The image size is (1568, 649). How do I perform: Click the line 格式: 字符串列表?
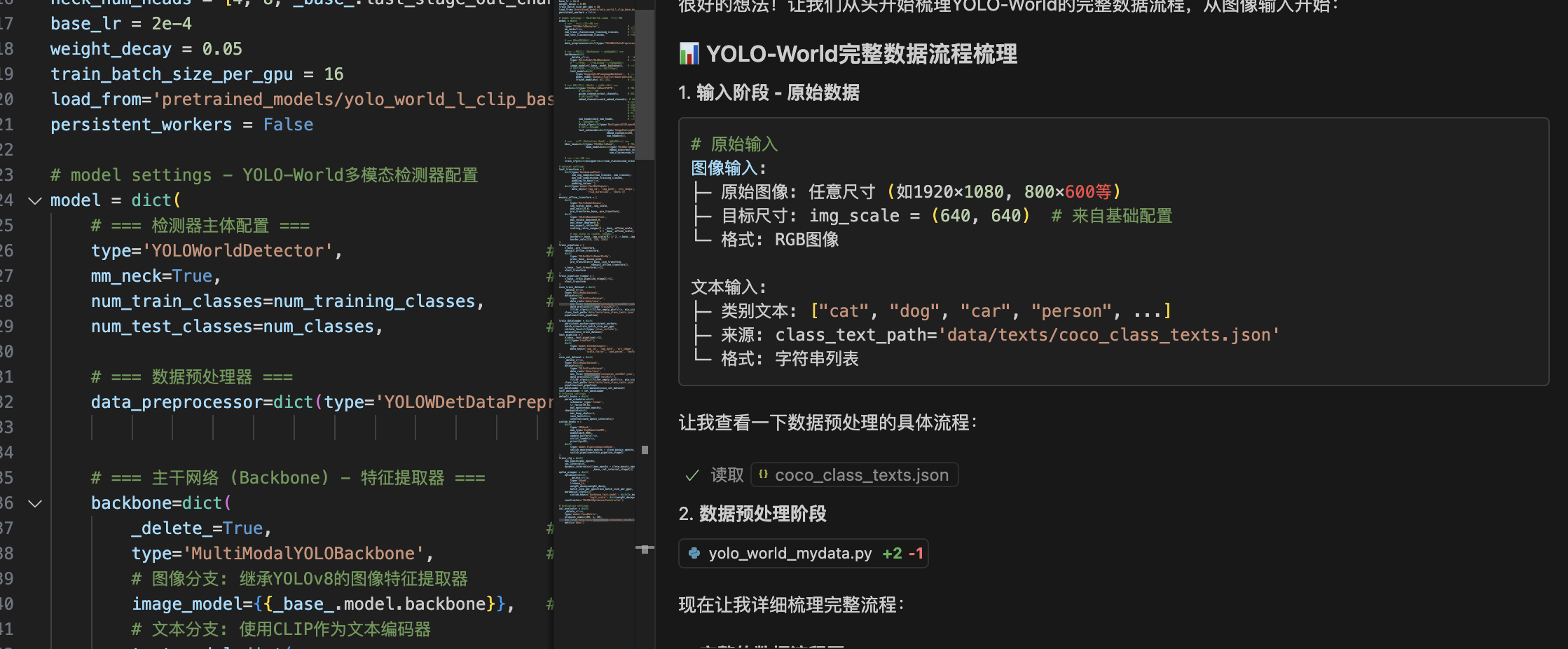(790, 359)
